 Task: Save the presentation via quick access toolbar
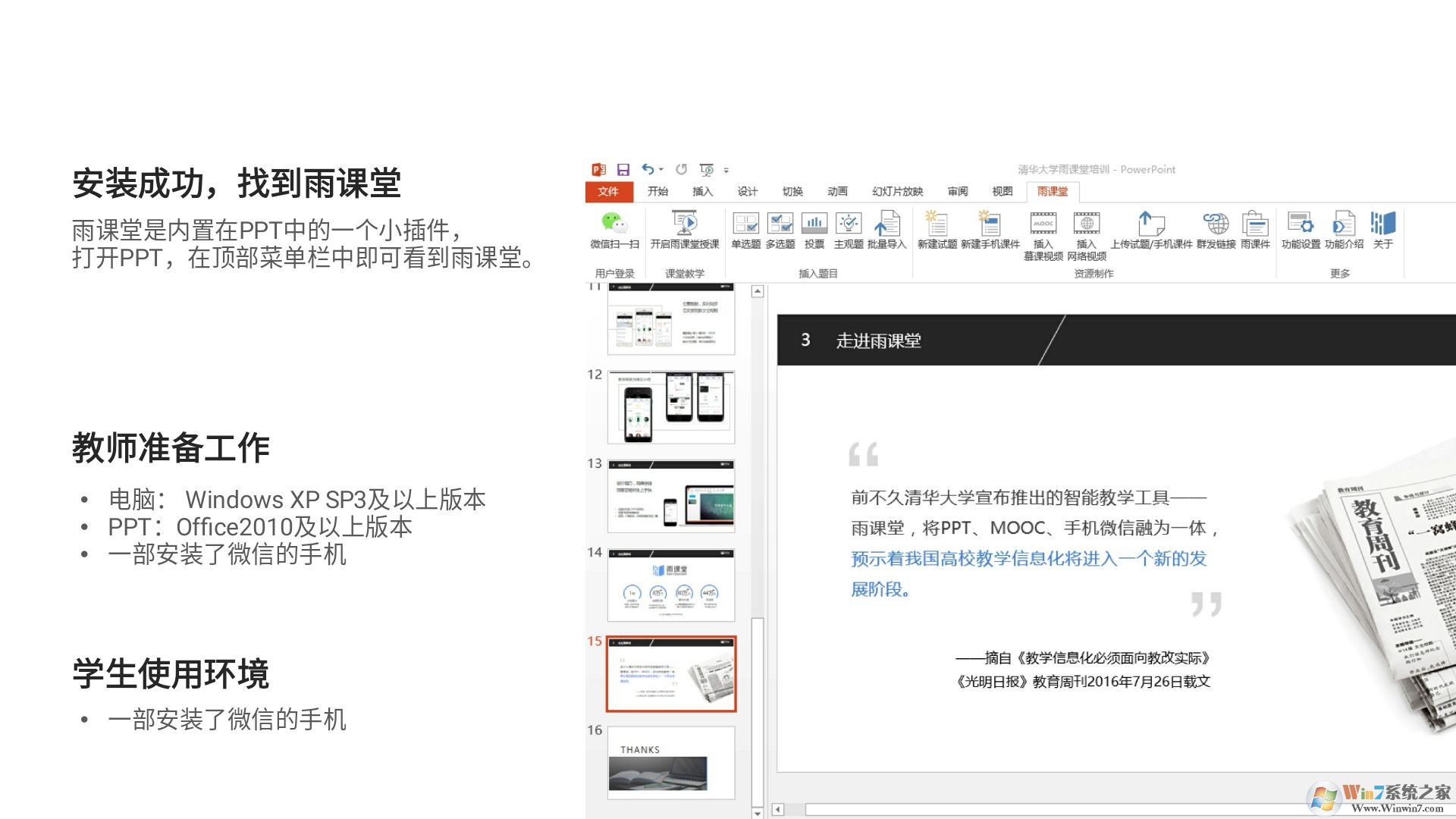[x=623, y=170]
